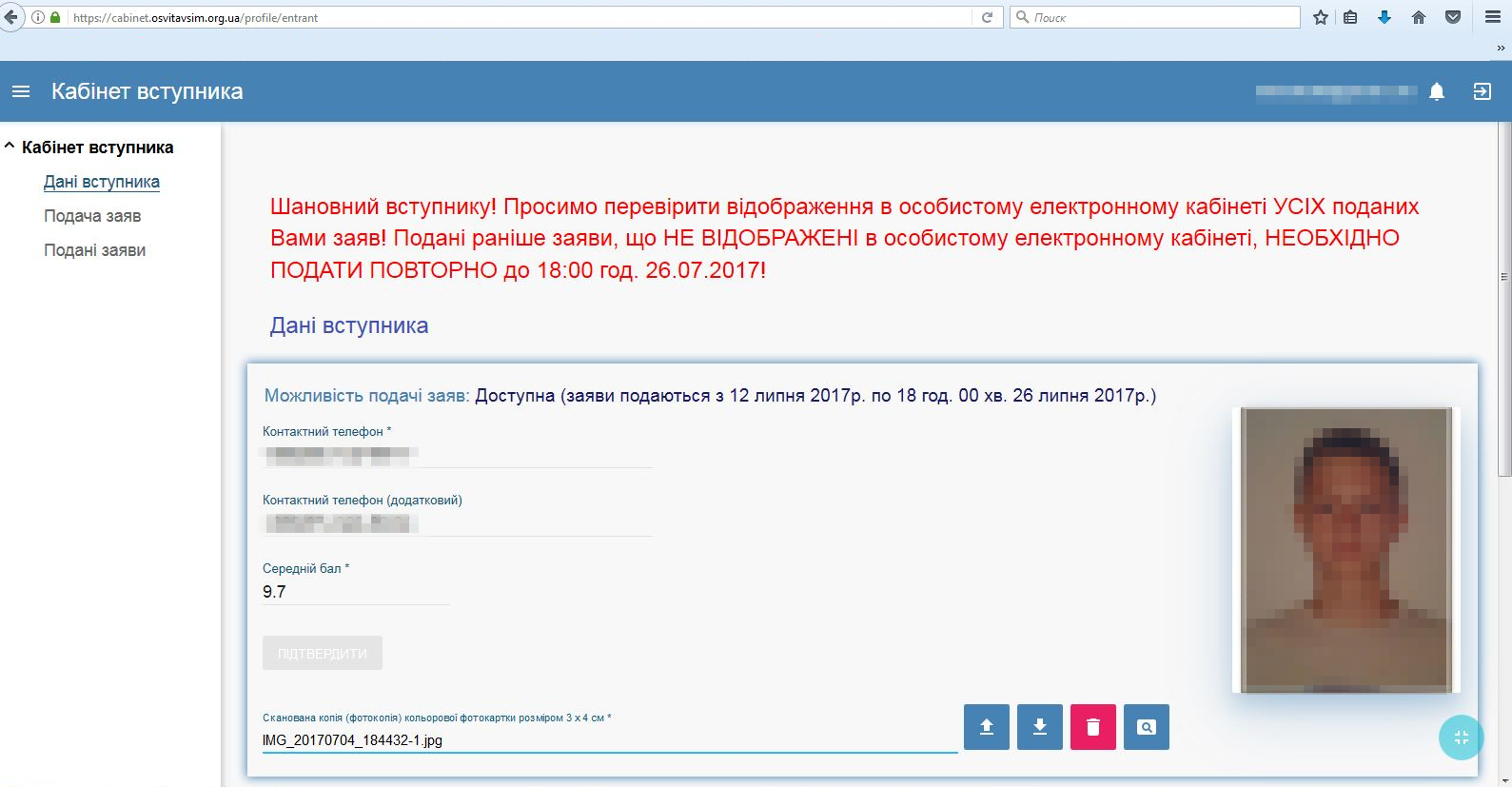Collapse the Кабінет вступника sidebar section
Screen dimensions: 1512x787
[x=10, y=147]
